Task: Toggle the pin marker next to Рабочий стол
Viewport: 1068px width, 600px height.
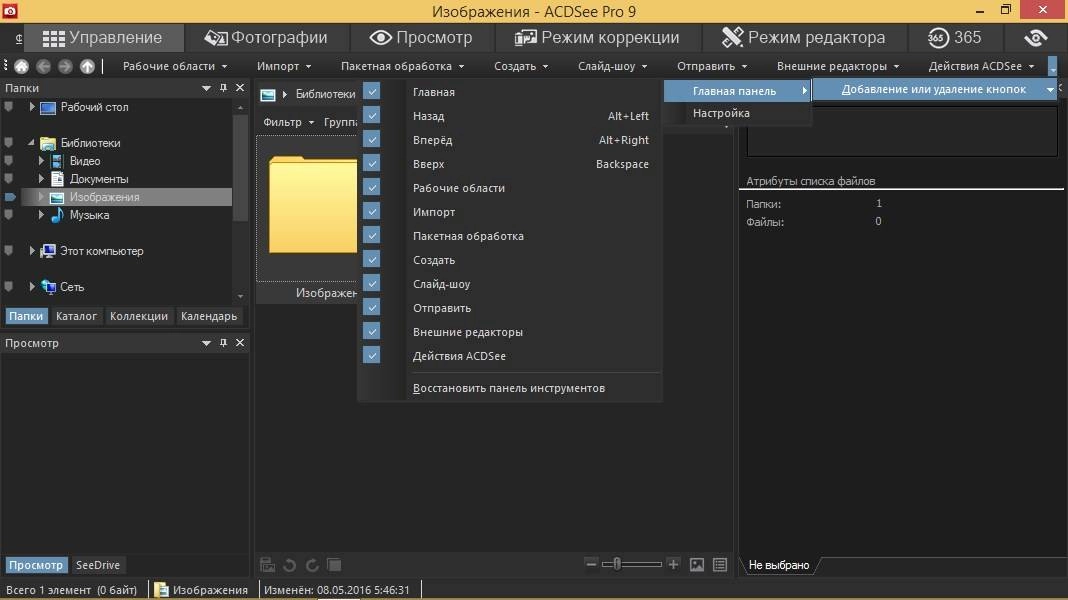Action: [x=9, y=107]
